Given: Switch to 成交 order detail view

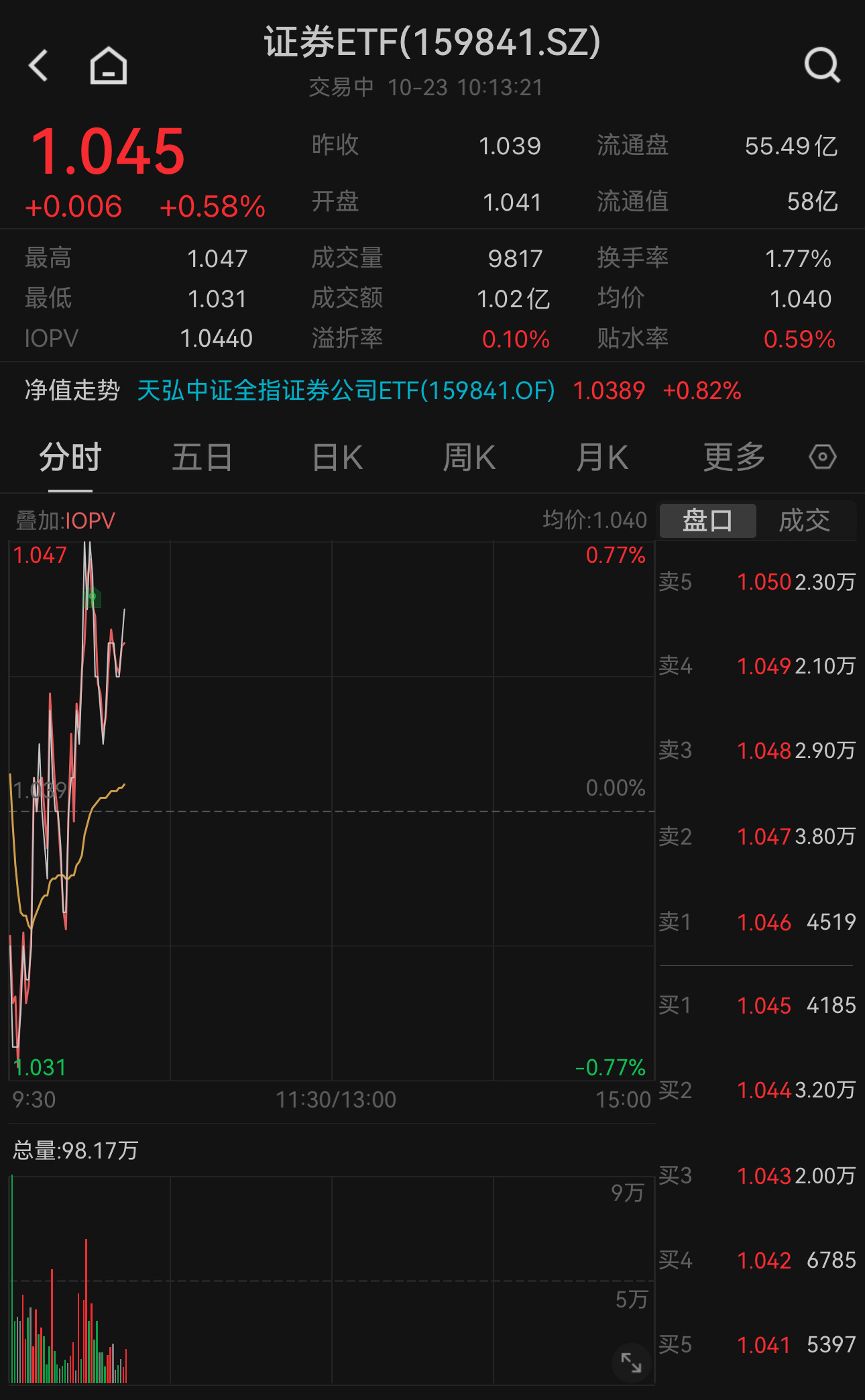Looking at the screenshot, I should [x=805, y=520].
